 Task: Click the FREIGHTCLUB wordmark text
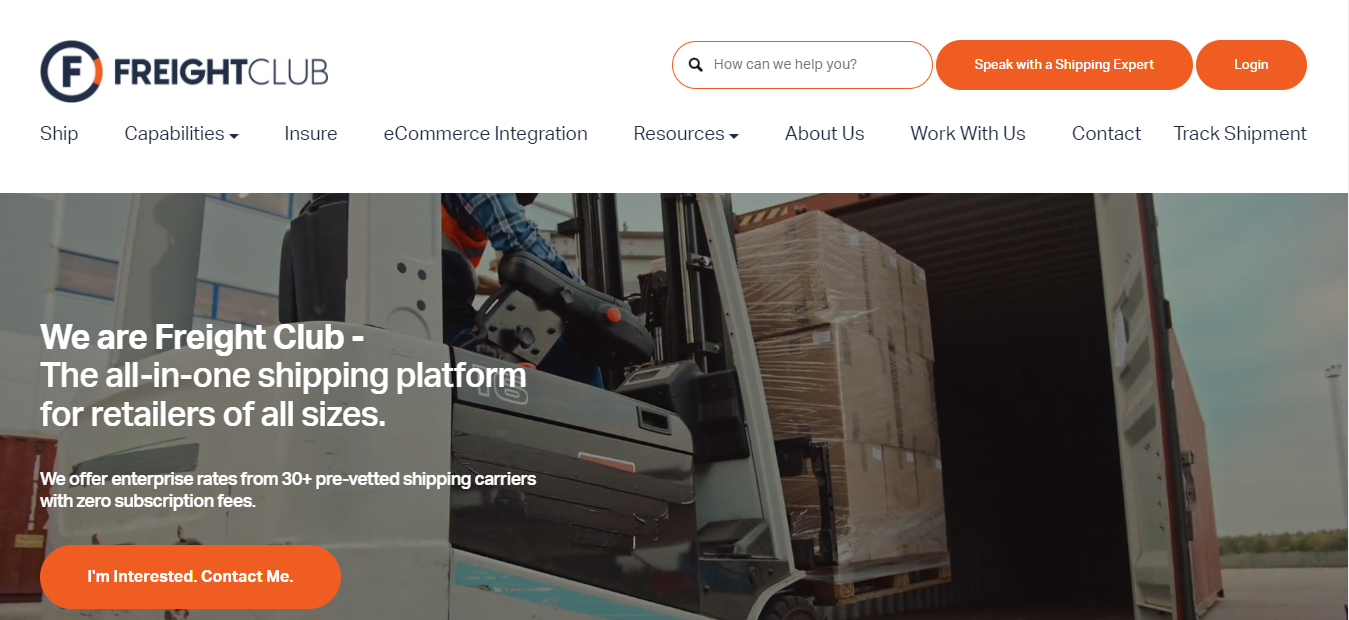point(221,72)
